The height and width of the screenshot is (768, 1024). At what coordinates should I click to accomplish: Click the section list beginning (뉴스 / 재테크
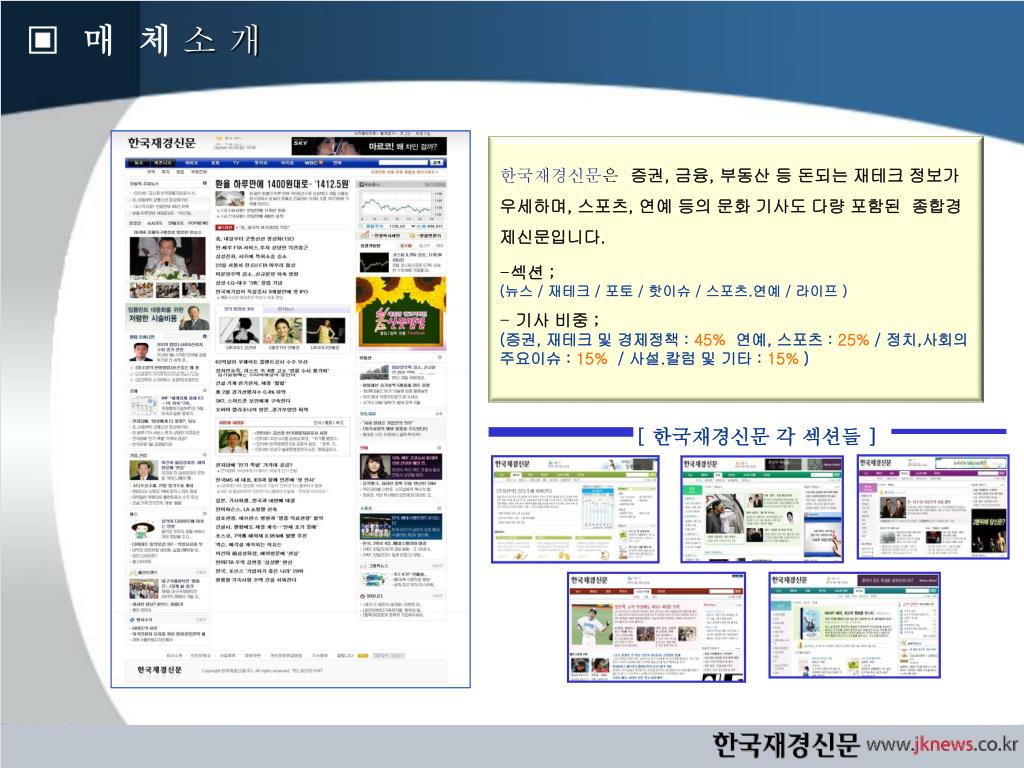673,291
